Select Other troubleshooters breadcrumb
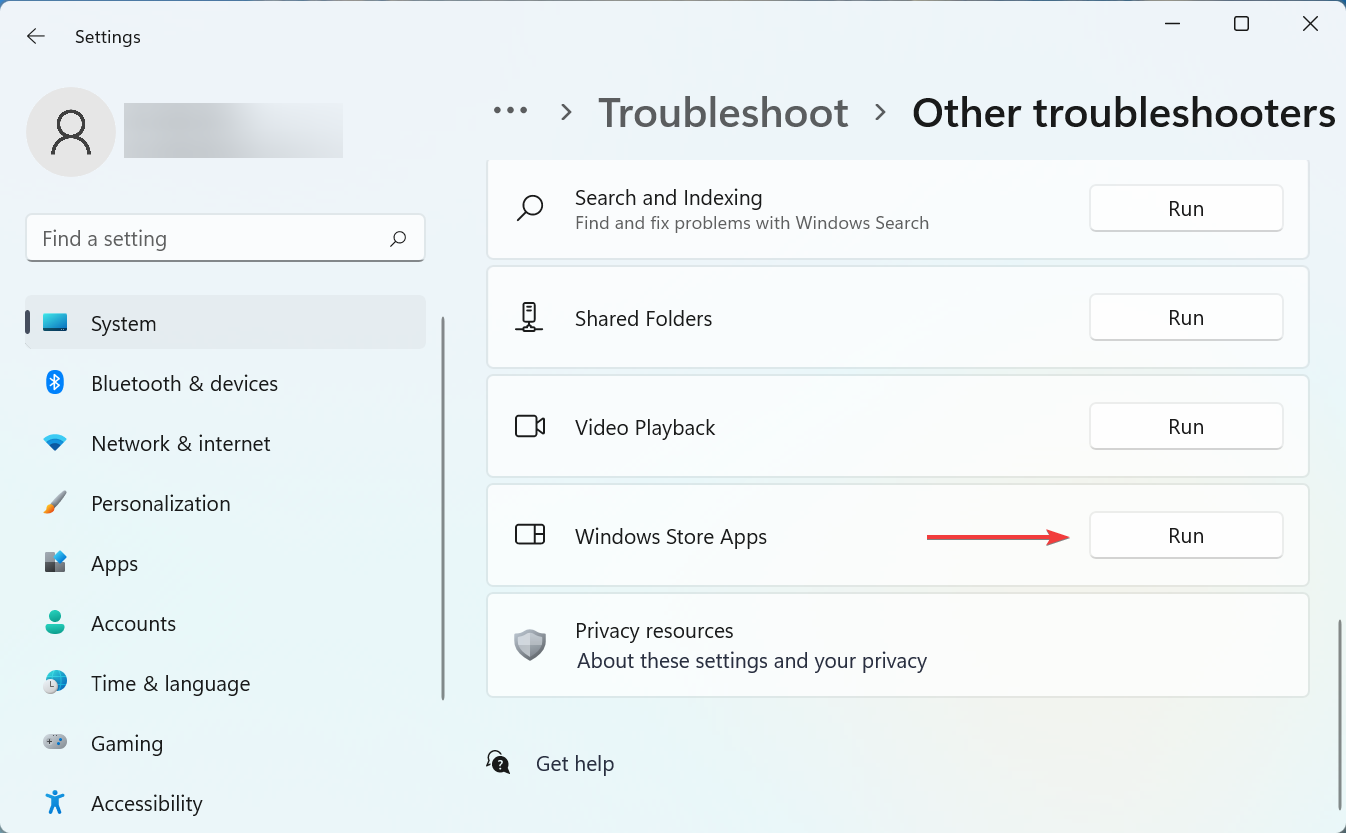The height and width of the screenshot is (833, 1346). coord(1122,112)
